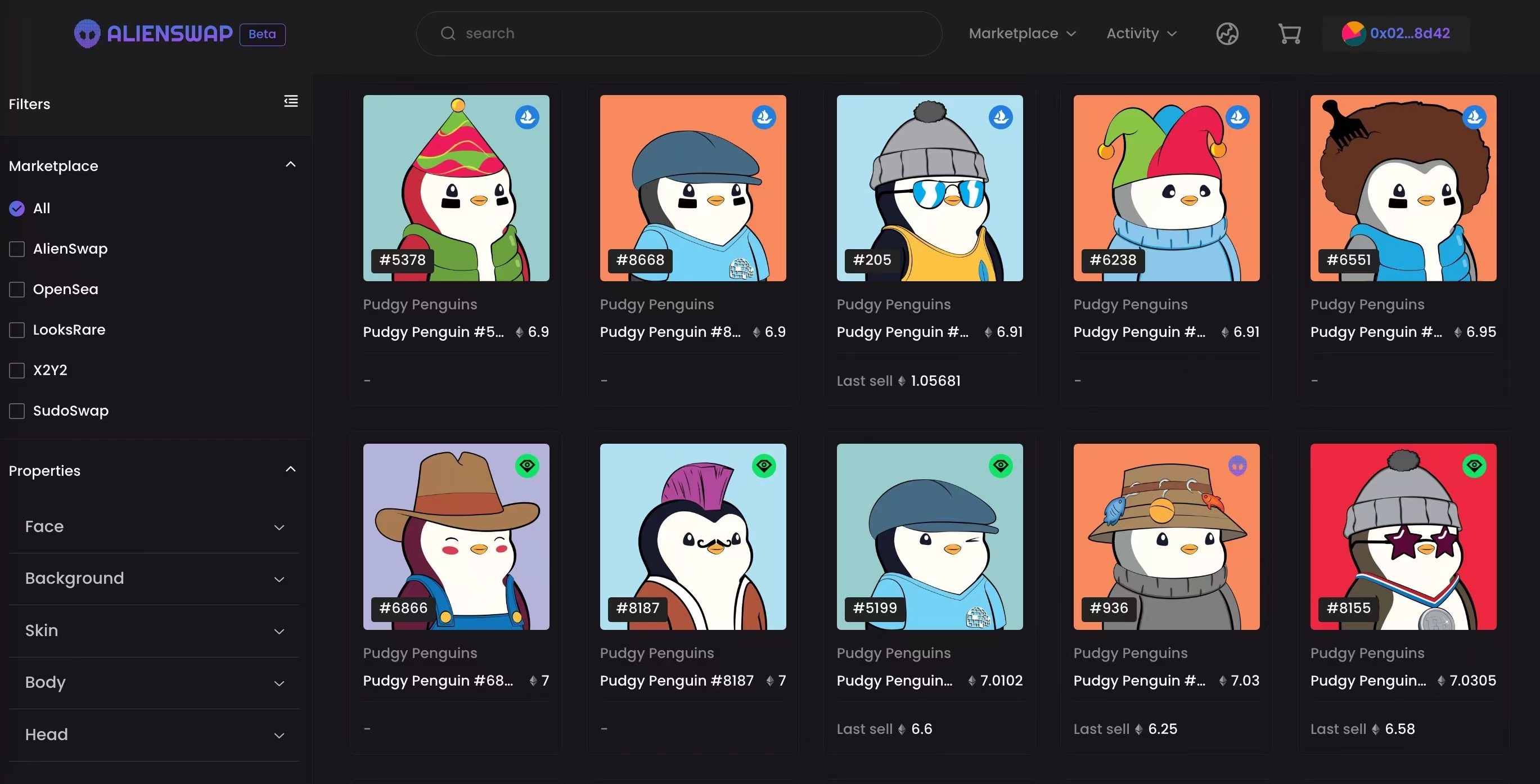Click AlienSwap badge on Pudgy Penguin #936
The width and height of the screenshot is (1540, 784).
1237,466
